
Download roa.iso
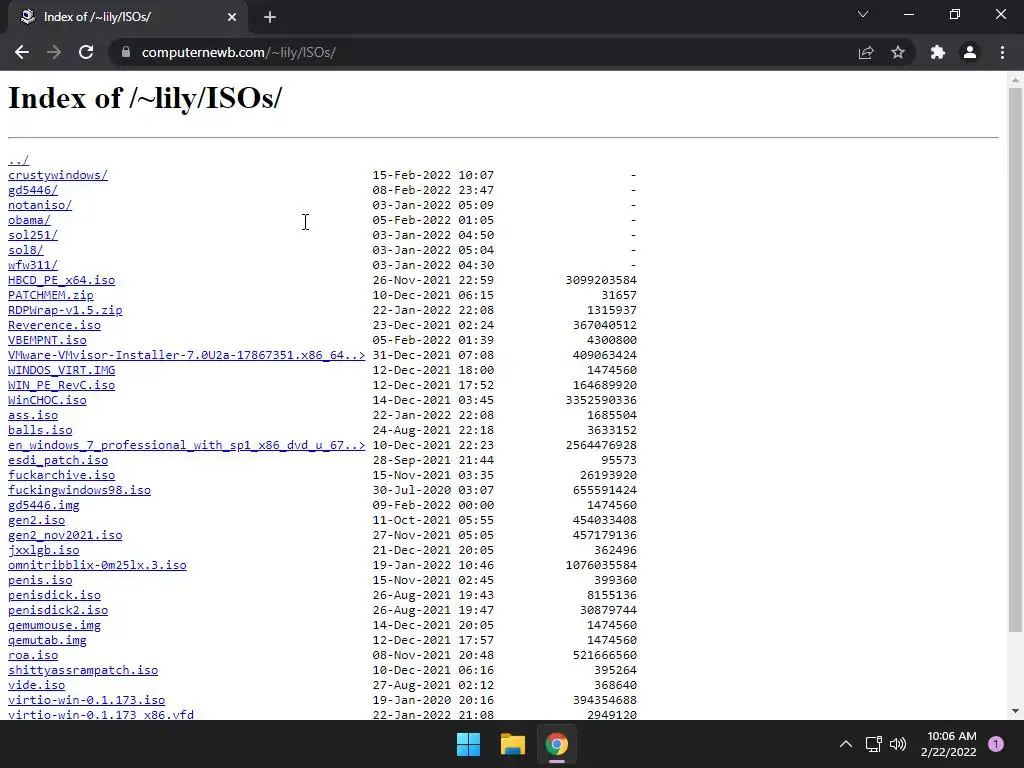(33, 656)
